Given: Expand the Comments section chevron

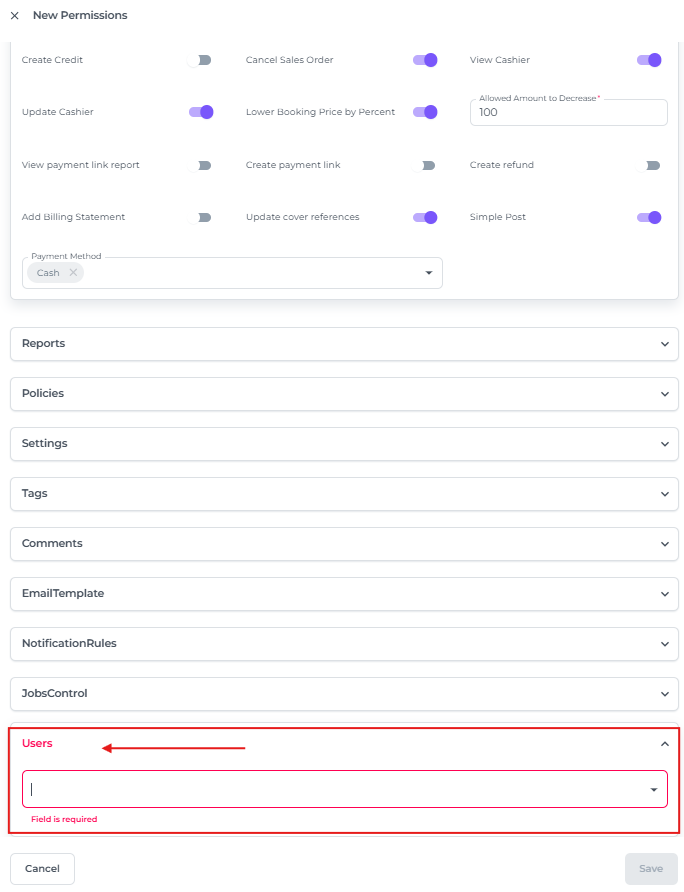Looking at the screenshot, I should pos(665,544).
